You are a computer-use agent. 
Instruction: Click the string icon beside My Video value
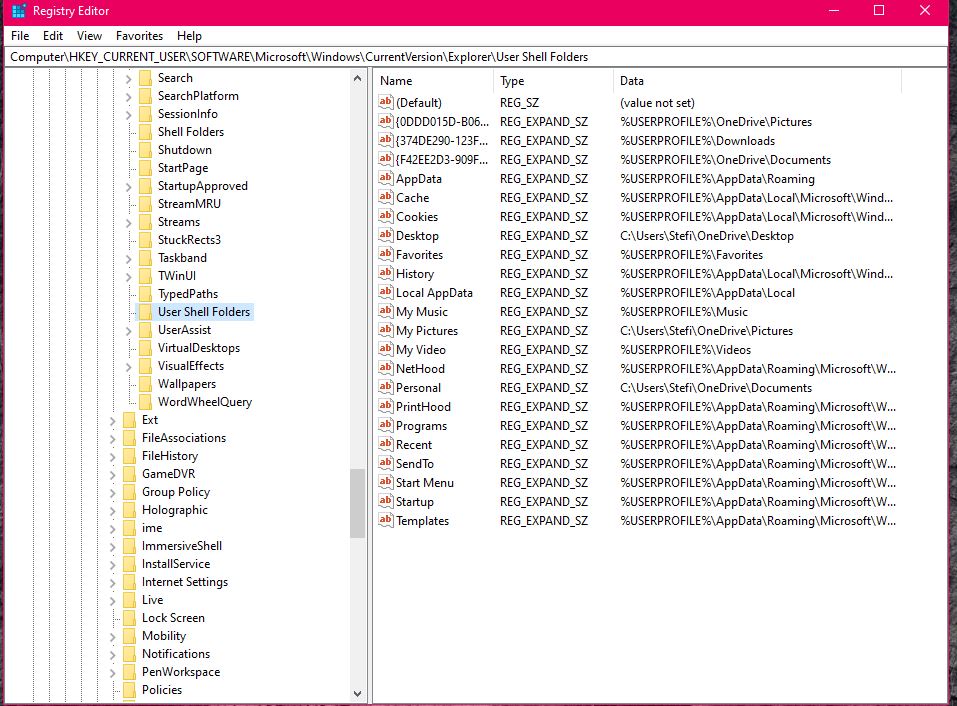pos(385,349)
